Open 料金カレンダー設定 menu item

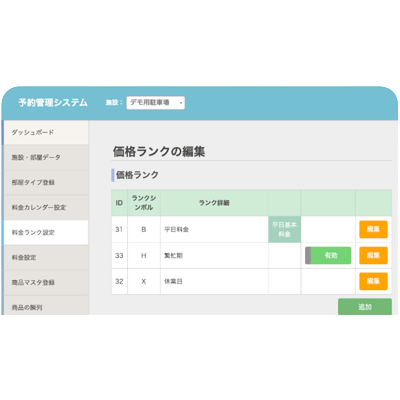pos(45,208)
